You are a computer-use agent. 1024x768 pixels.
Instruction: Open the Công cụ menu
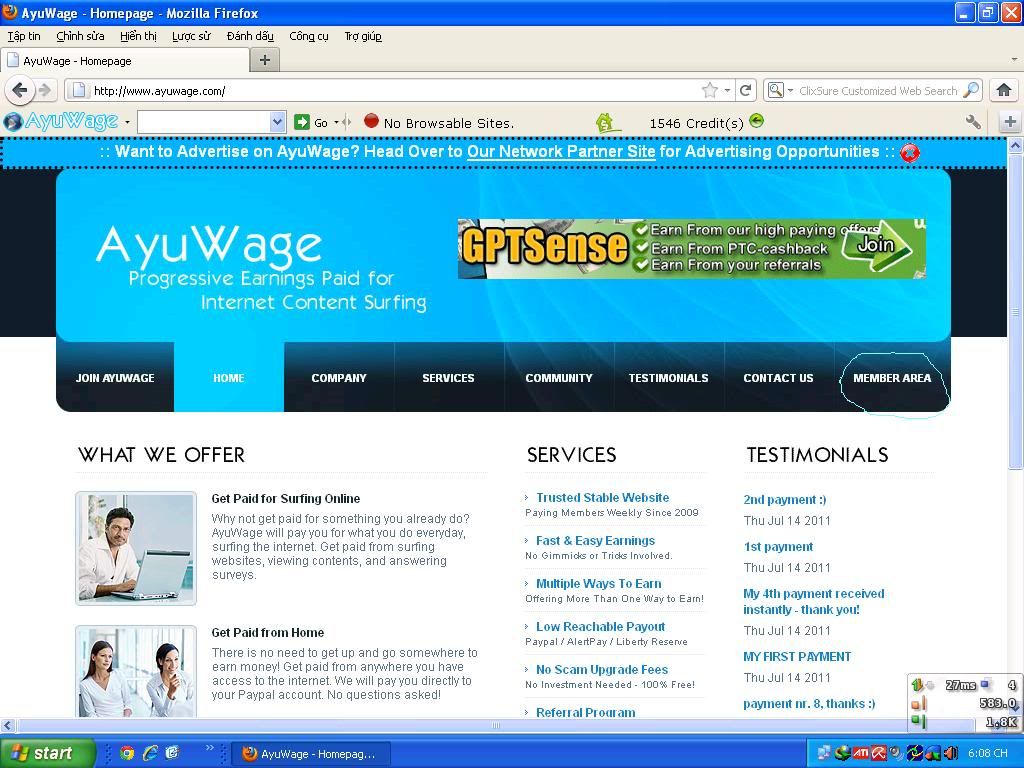click(x=309, y=36)
